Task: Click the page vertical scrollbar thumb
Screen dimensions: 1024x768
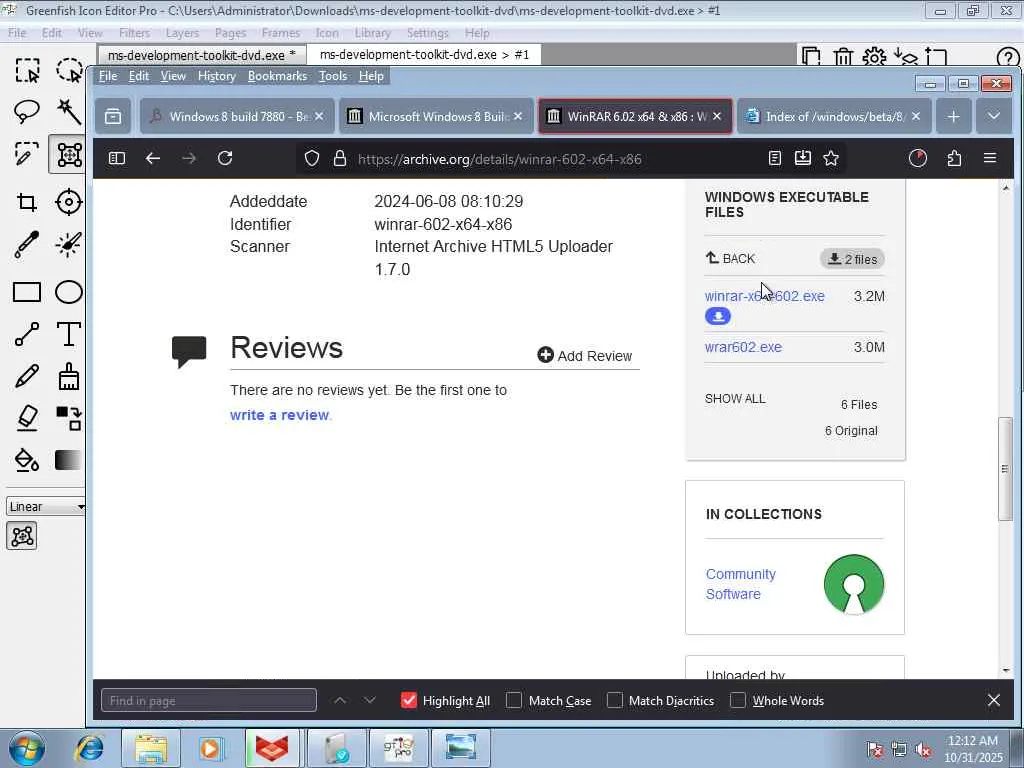Action: click(1005, 468)
